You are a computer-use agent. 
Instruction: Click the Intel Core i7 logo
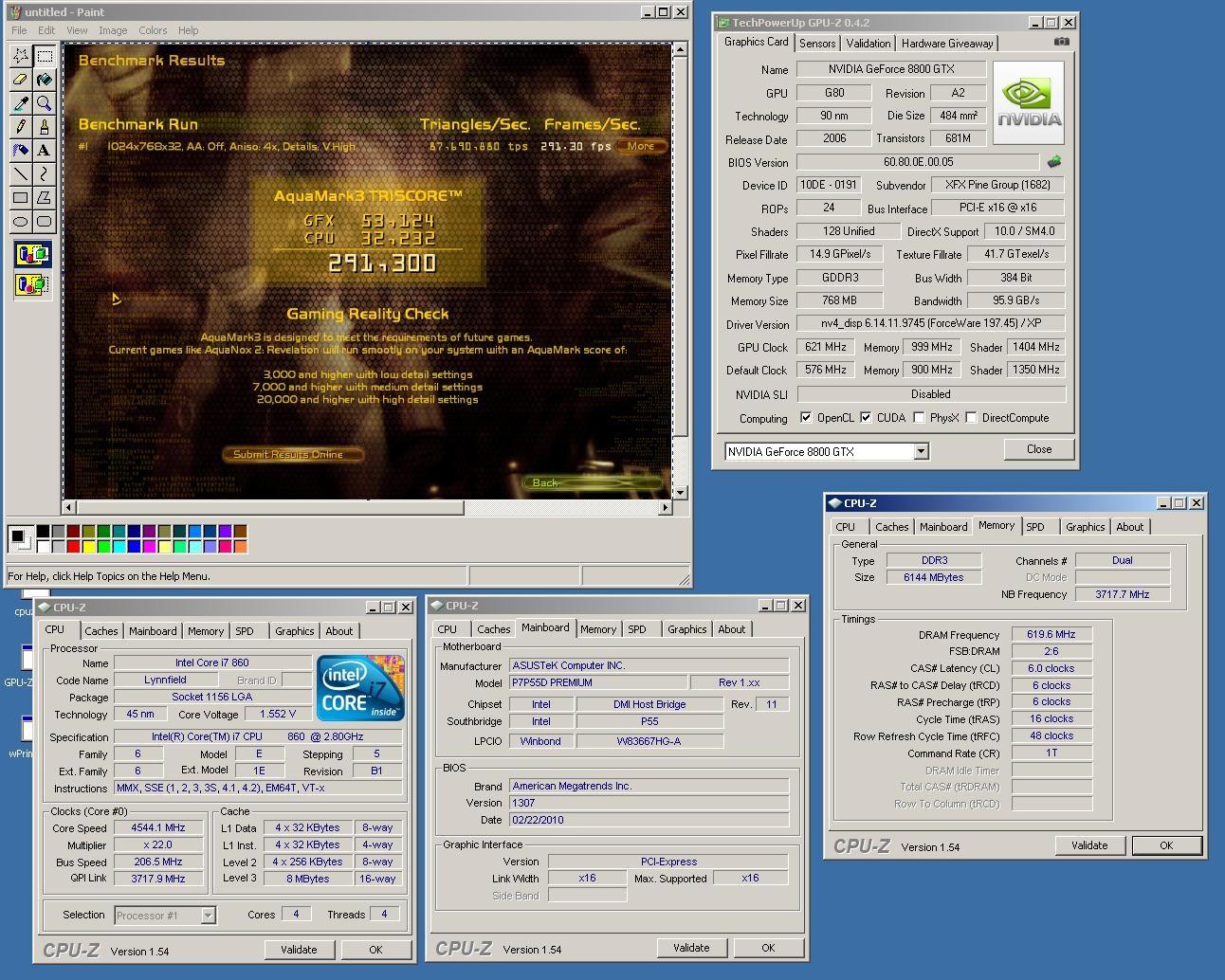click(x=360, y=687)
